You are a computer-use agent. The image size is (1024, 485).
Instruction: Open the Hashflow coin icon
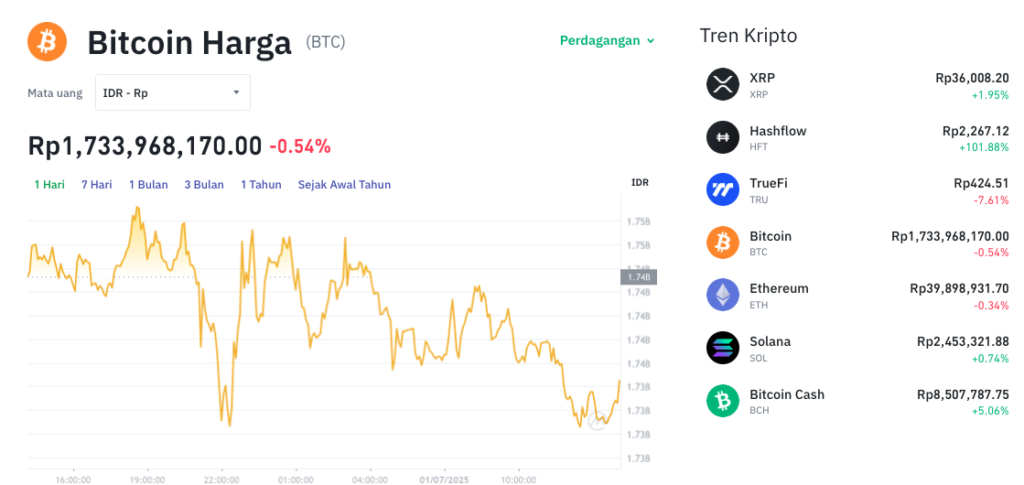point(723,137)
